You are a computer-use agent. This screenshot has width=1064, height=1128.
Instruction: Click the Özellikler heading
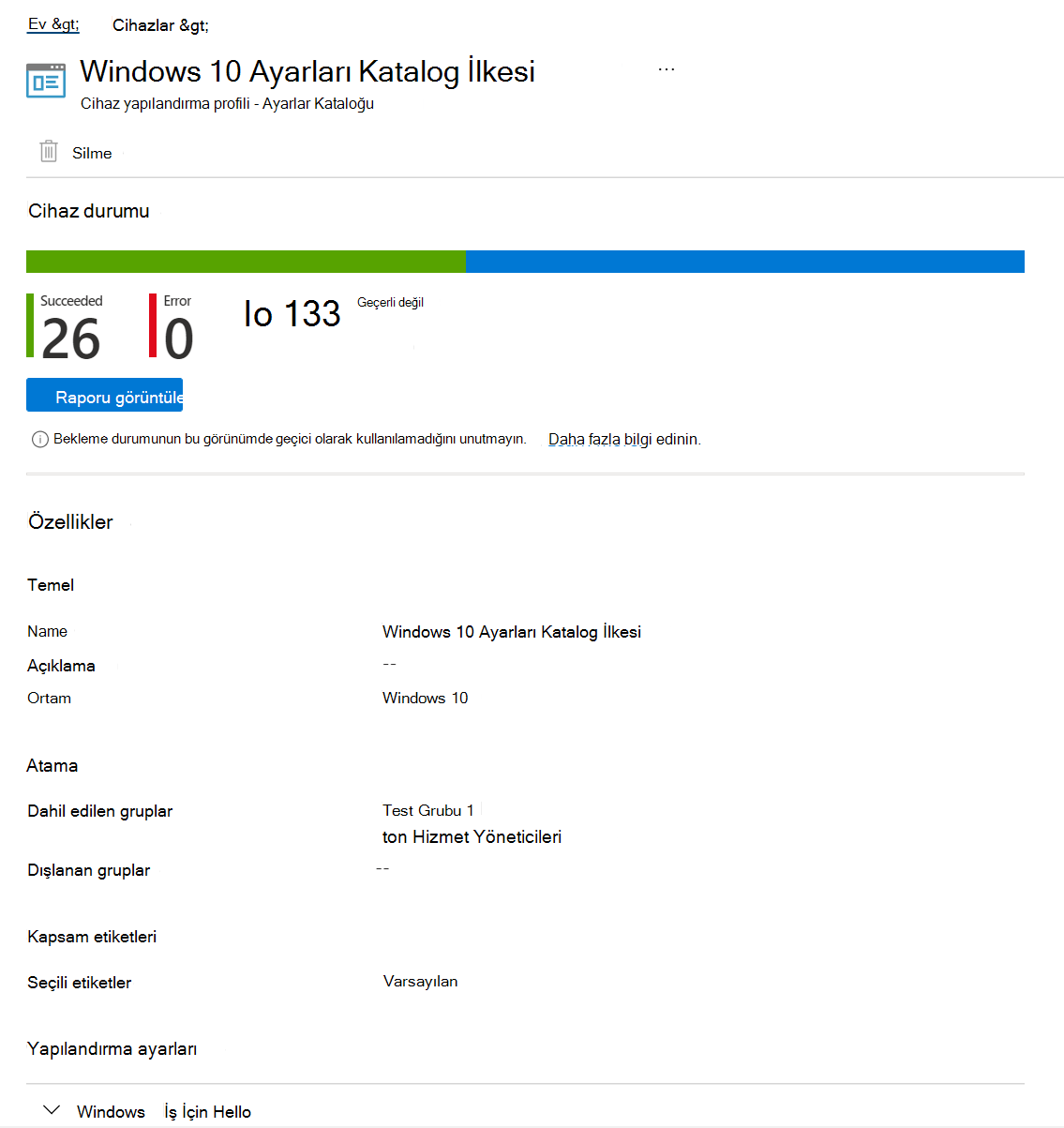tap(70, 522)
